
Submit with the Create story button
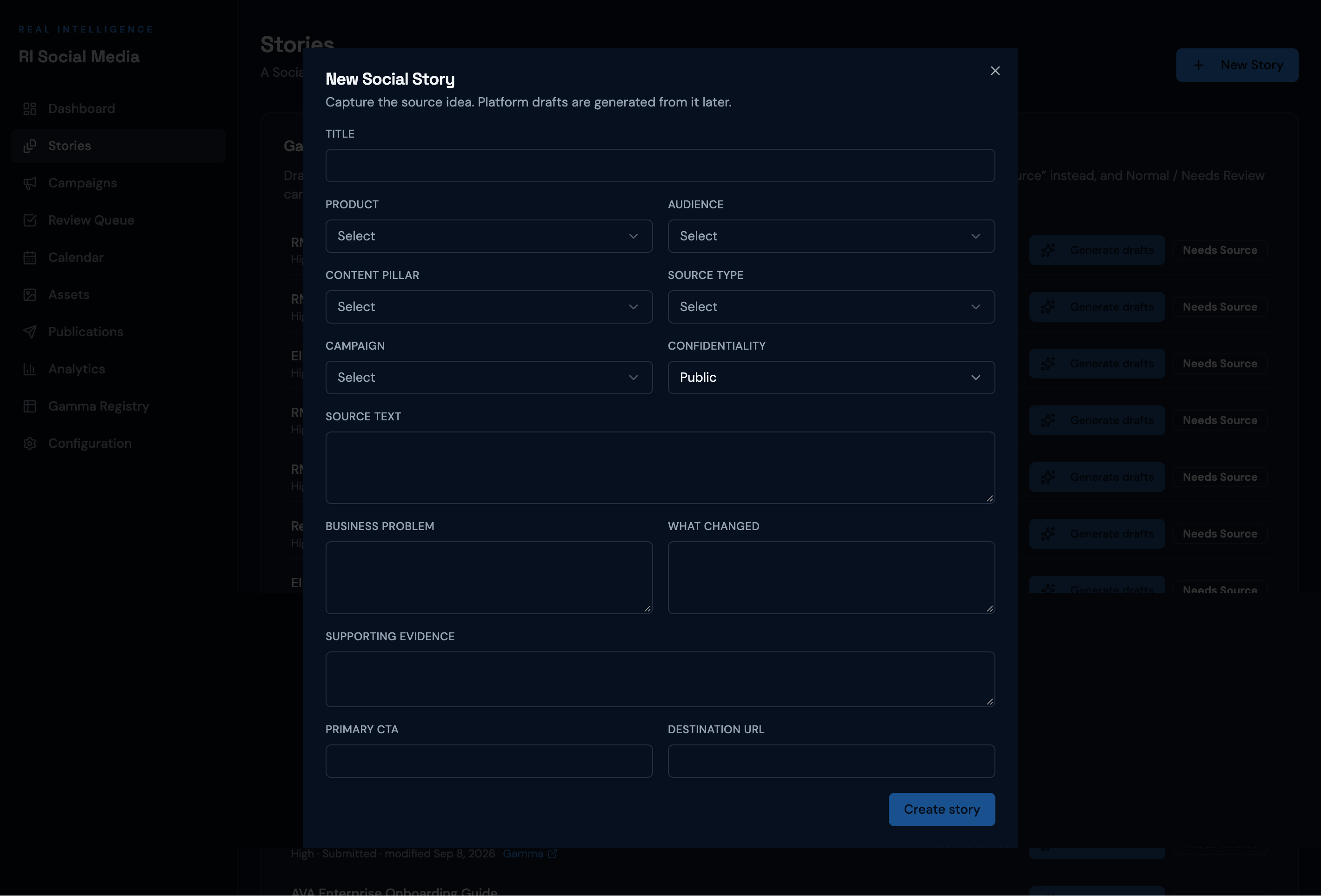point(941,810)
